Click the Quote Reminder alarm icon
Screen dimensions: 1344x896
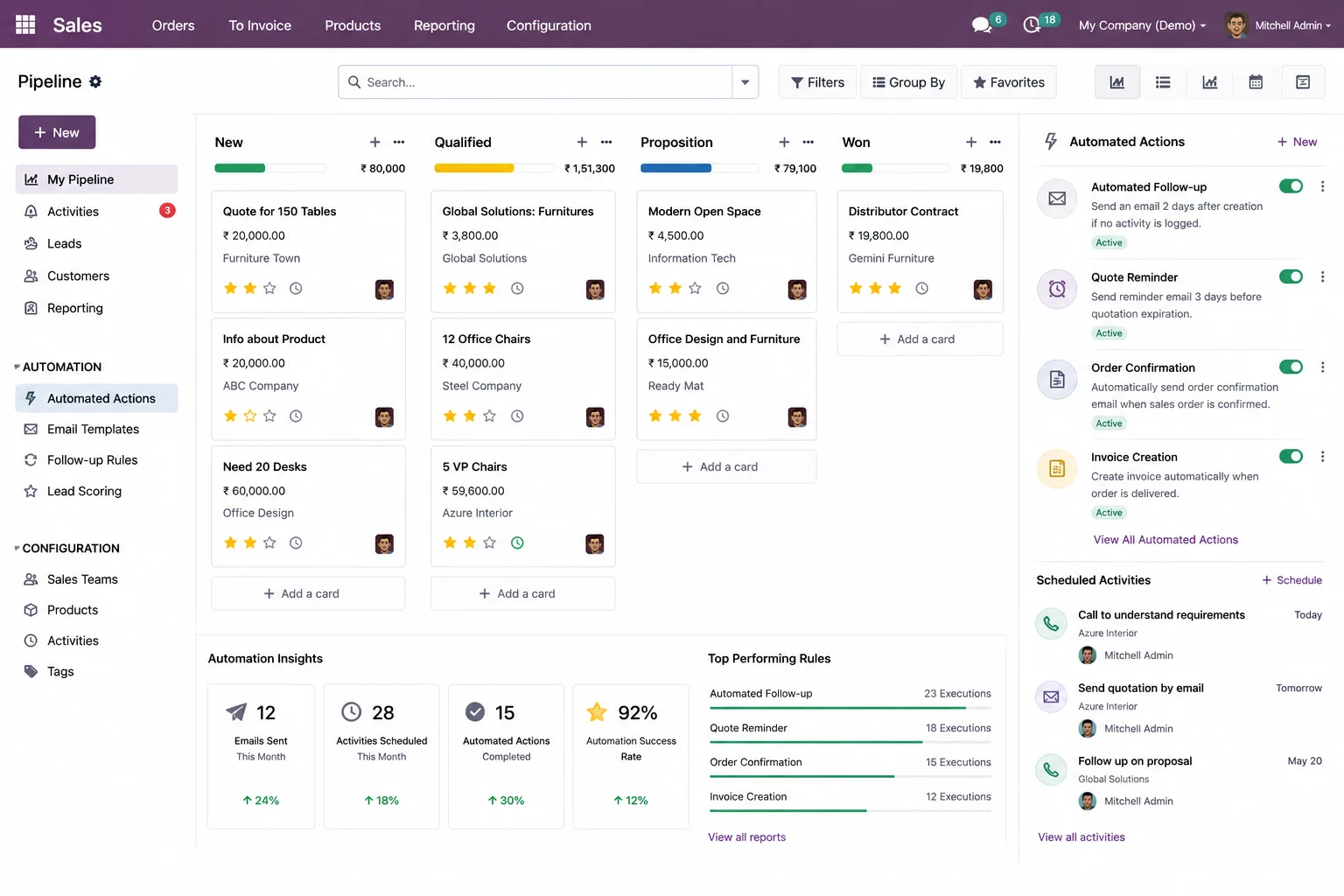[1057, 289]
